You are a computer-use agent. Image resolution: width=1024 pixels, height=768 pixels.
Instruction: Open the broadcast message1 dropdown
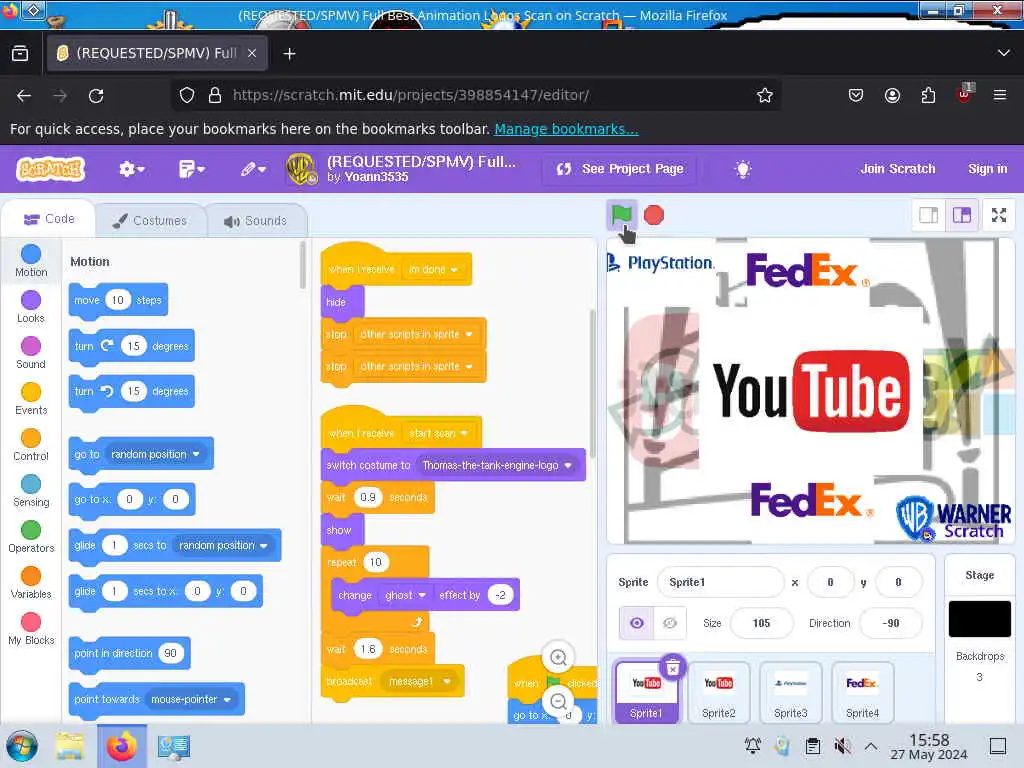(x=419, y=681)
